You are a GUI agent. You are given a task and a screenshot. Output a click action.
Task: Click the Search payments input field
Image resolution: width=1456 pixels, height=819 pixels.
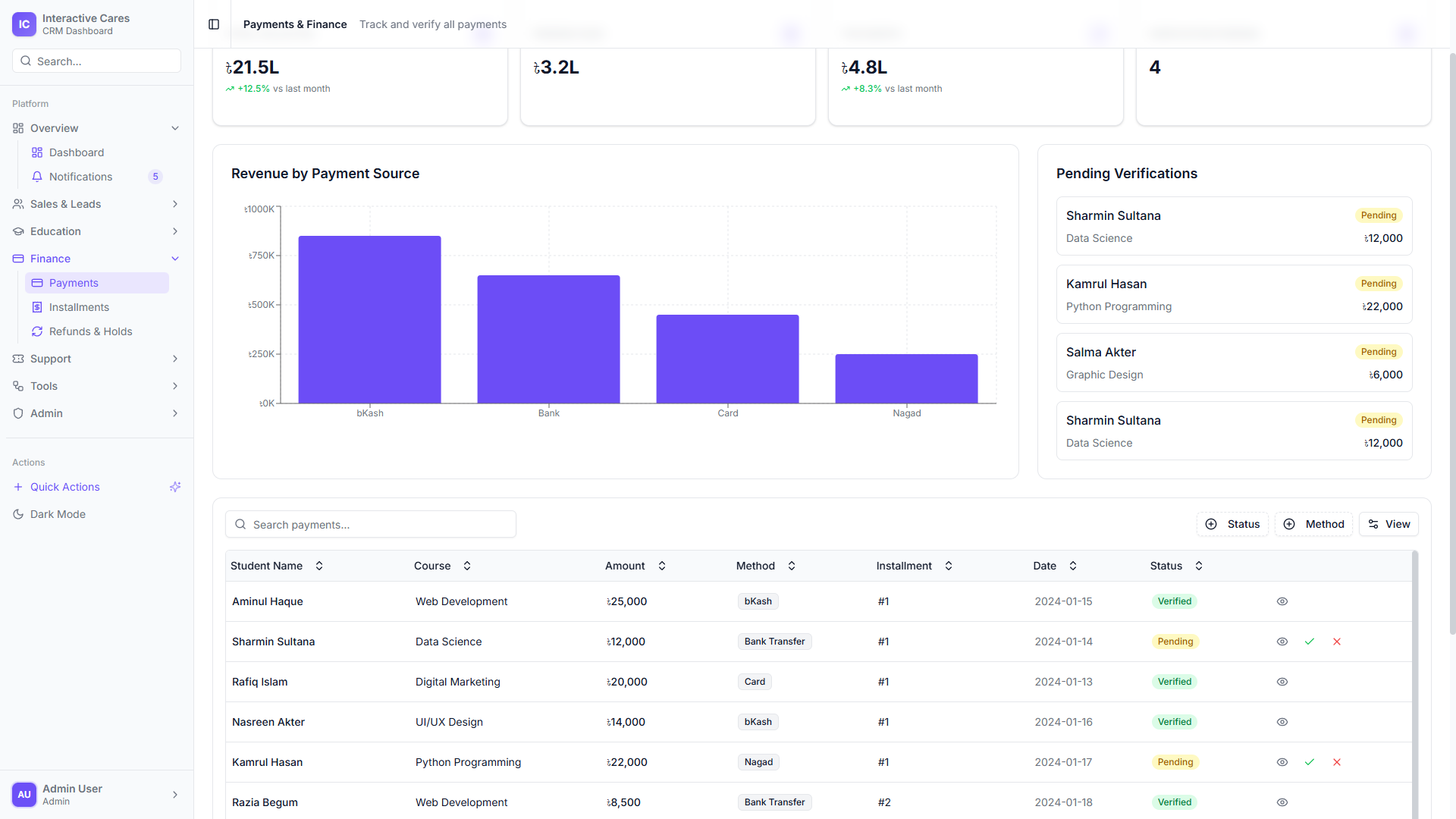click(x=371, y=524)
